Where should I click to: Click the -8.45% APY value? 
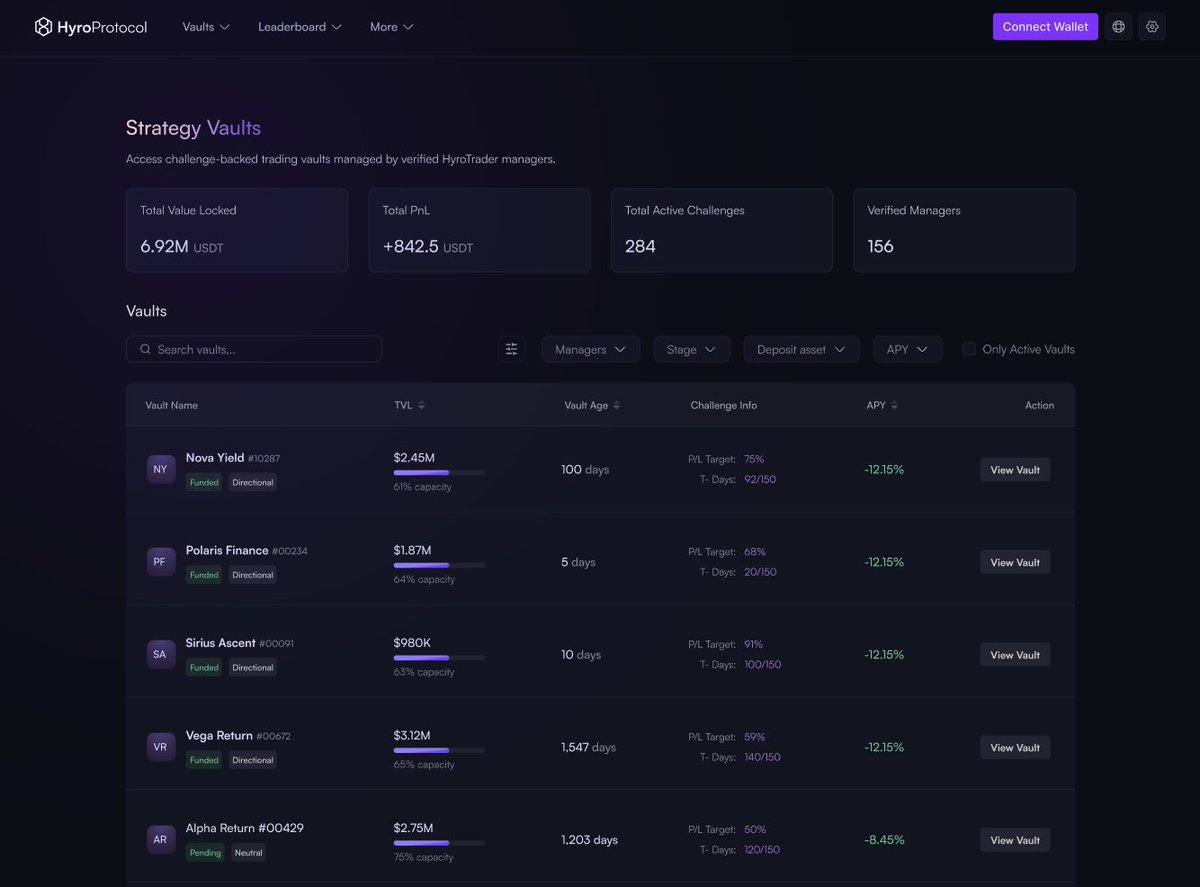[x=884, y=840]
